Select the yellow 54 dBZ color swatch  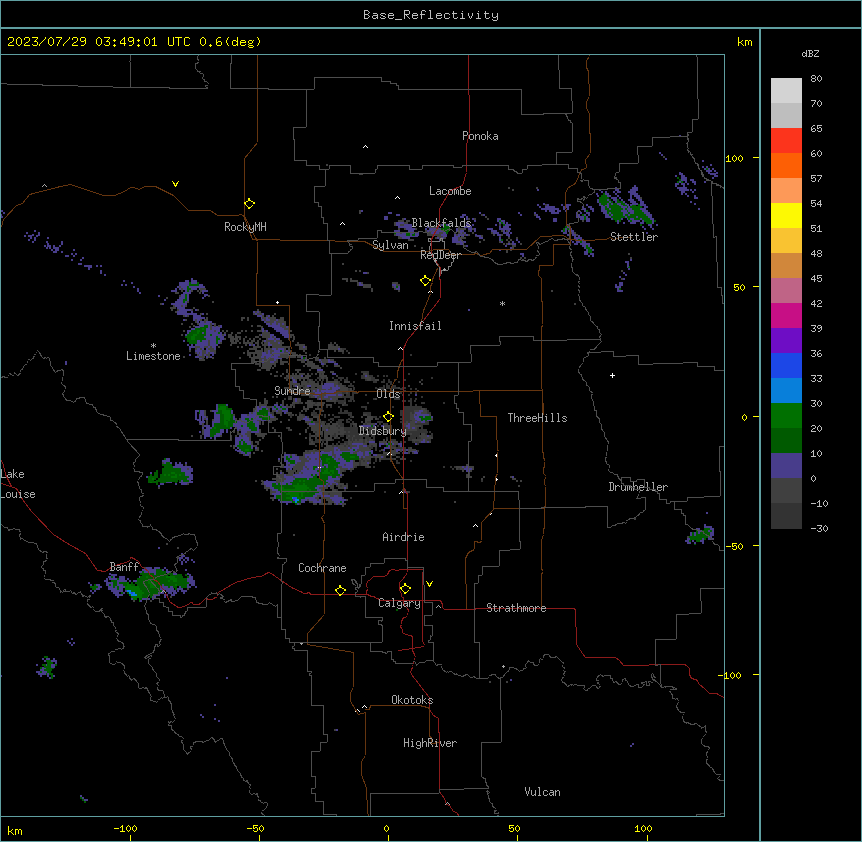tap(786, 215)
